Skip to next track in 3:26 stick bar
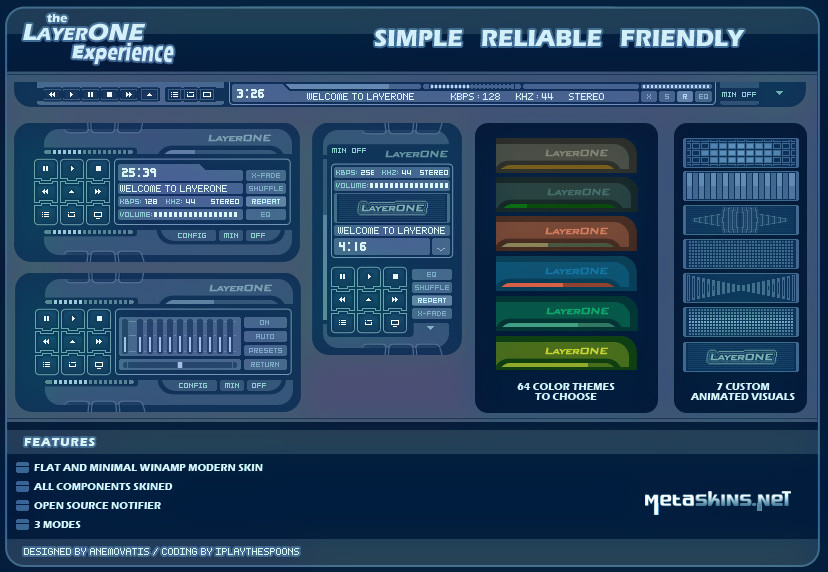Screen dimensions: 828x572 point(129,95)
